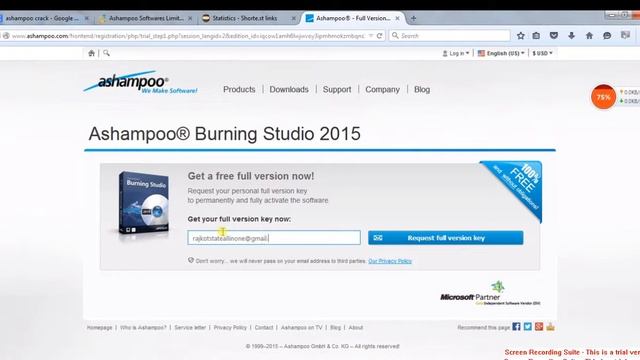Click the chat bubble toolbar icon
The width and height of the screenshot is (640, 360).
(x=607, y=36)
